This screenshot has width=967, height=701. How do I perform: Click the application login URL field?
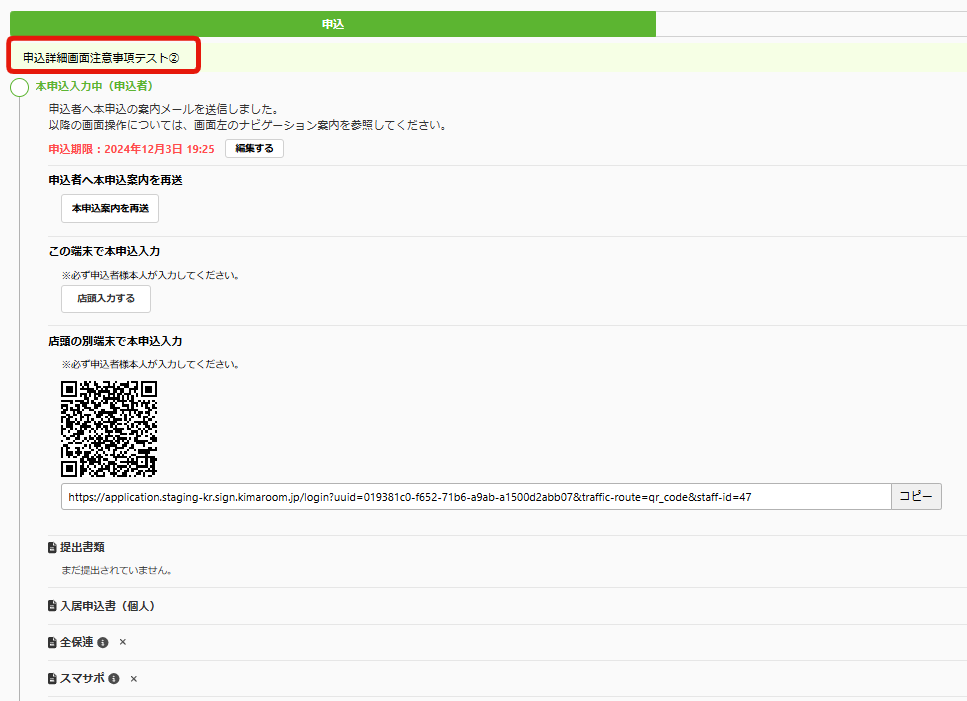coord(476,496)
